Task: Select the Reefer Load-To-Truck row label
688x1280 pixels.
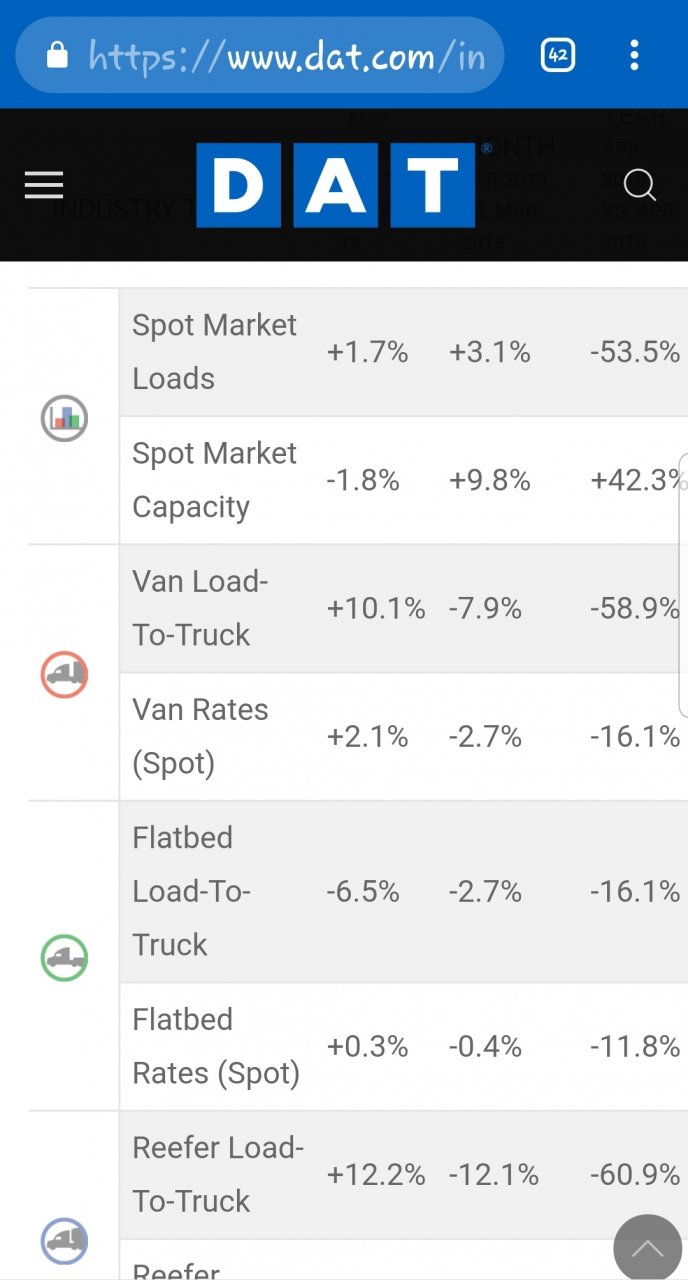Action: [218, 1174]
